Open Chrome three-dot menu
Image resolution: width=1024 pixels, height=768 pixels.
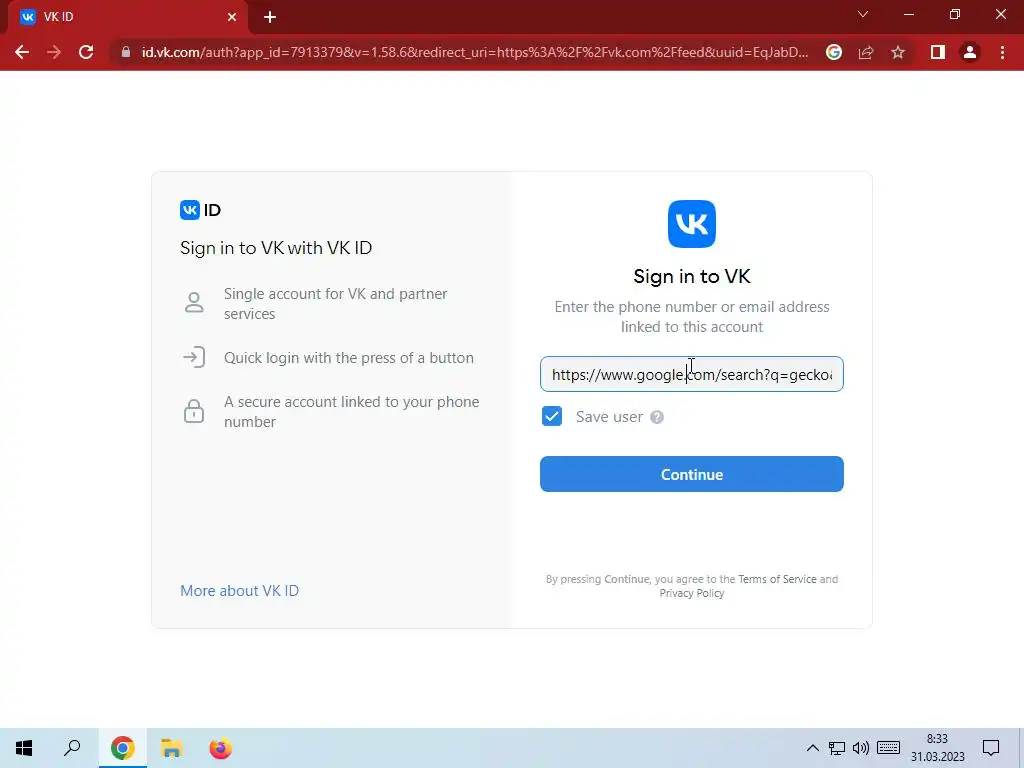point(1002,52)
